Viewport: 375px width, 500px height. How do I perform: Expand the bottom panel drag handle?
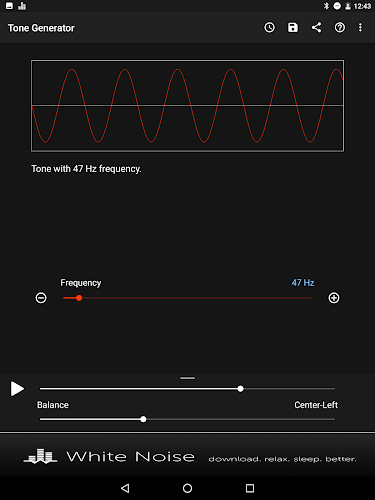coord(187,378)
